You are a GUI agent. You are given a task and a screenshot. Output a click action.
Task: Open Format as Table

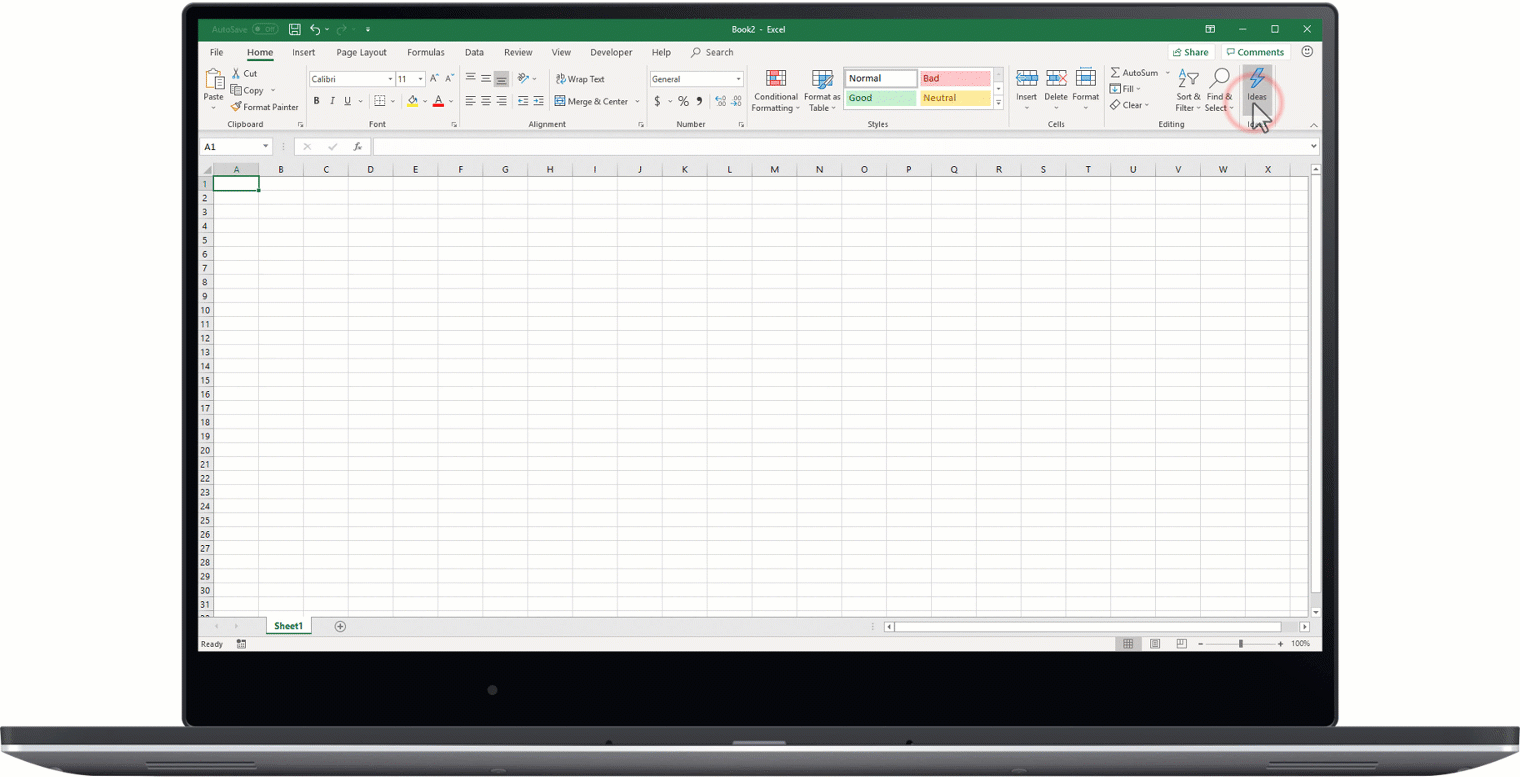click(822, 91)
